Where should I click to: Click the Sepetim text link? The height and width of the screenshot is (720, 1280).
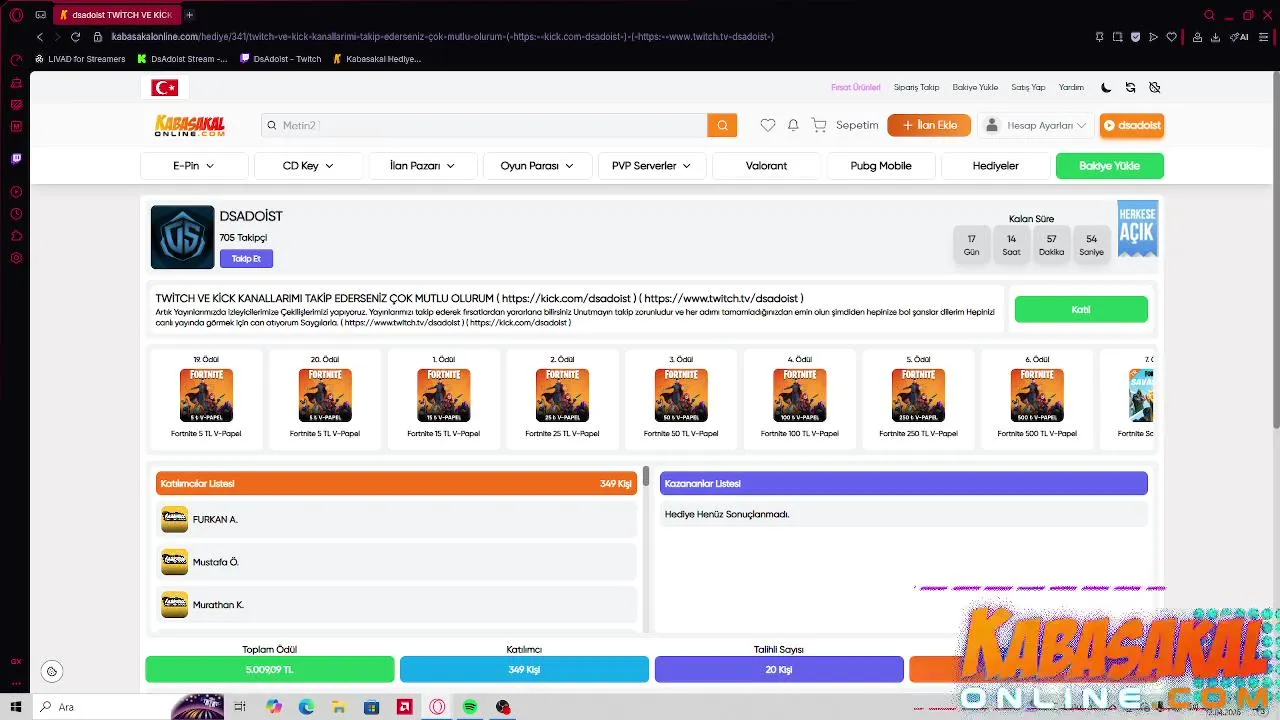tap(857, 125)
